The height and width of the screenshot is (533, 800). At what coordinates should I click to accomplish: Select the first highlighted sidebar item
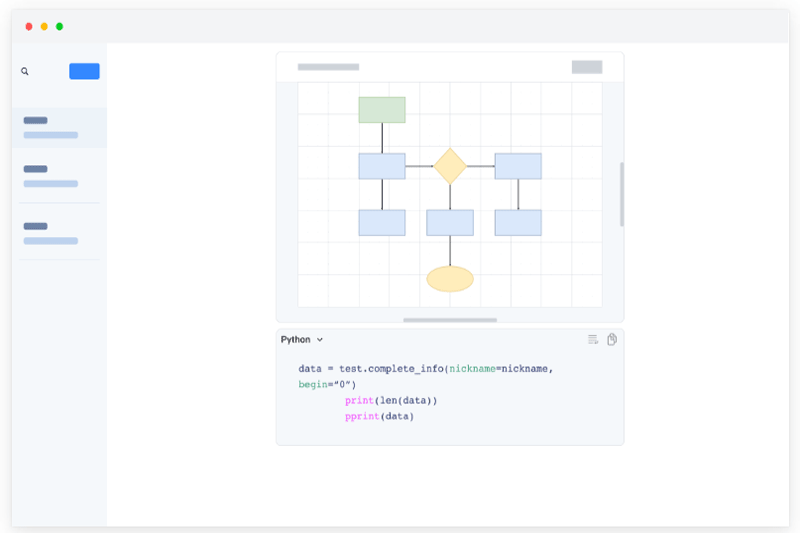(x=60, y=127)
